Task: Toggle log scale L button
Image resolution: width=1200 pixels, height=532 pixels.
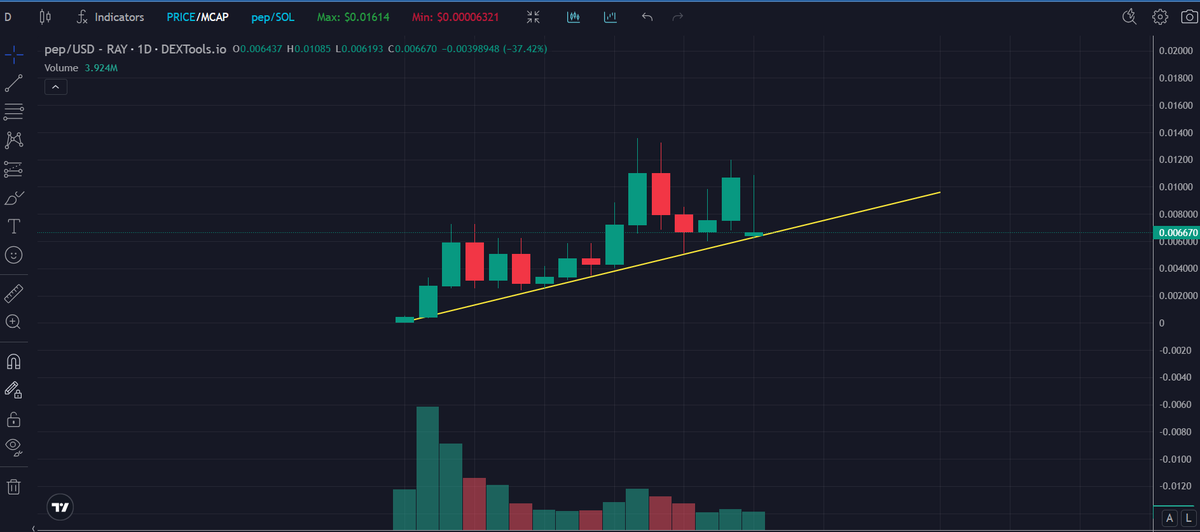Action: coord(1188,517)
